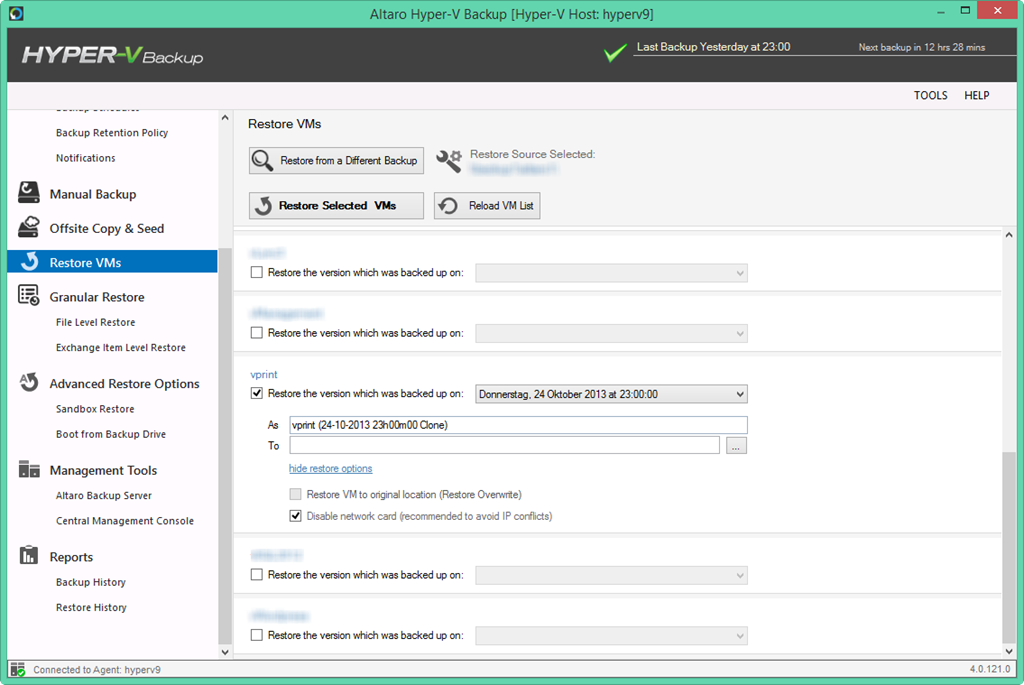This screenshot has height=685, width=1024.
Task: Open Central Management Console
Action: coord(125,521)
